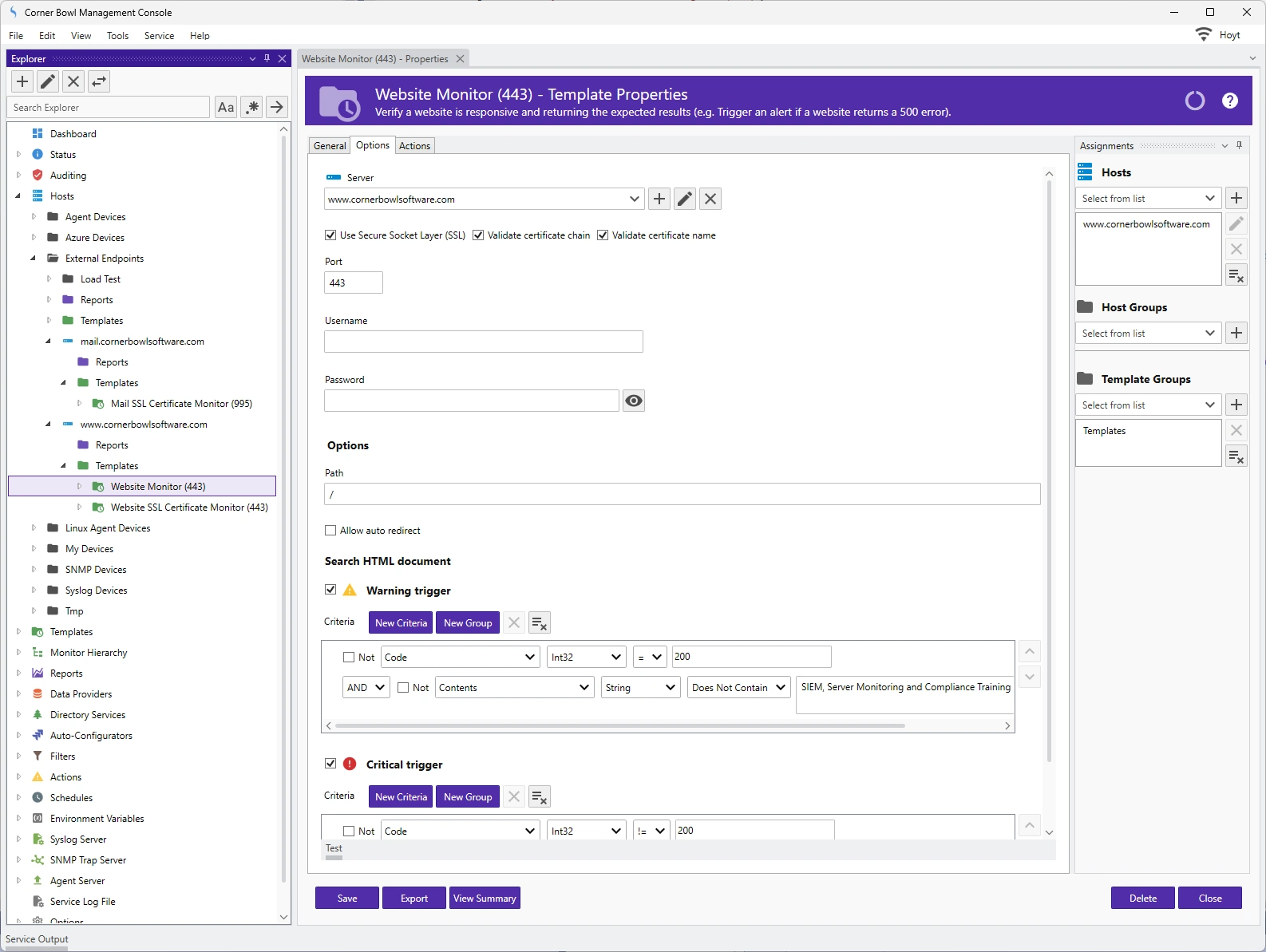Open the Server dropdown list
This screenshot has height=952, width=1266.
(x=634, y=199)
